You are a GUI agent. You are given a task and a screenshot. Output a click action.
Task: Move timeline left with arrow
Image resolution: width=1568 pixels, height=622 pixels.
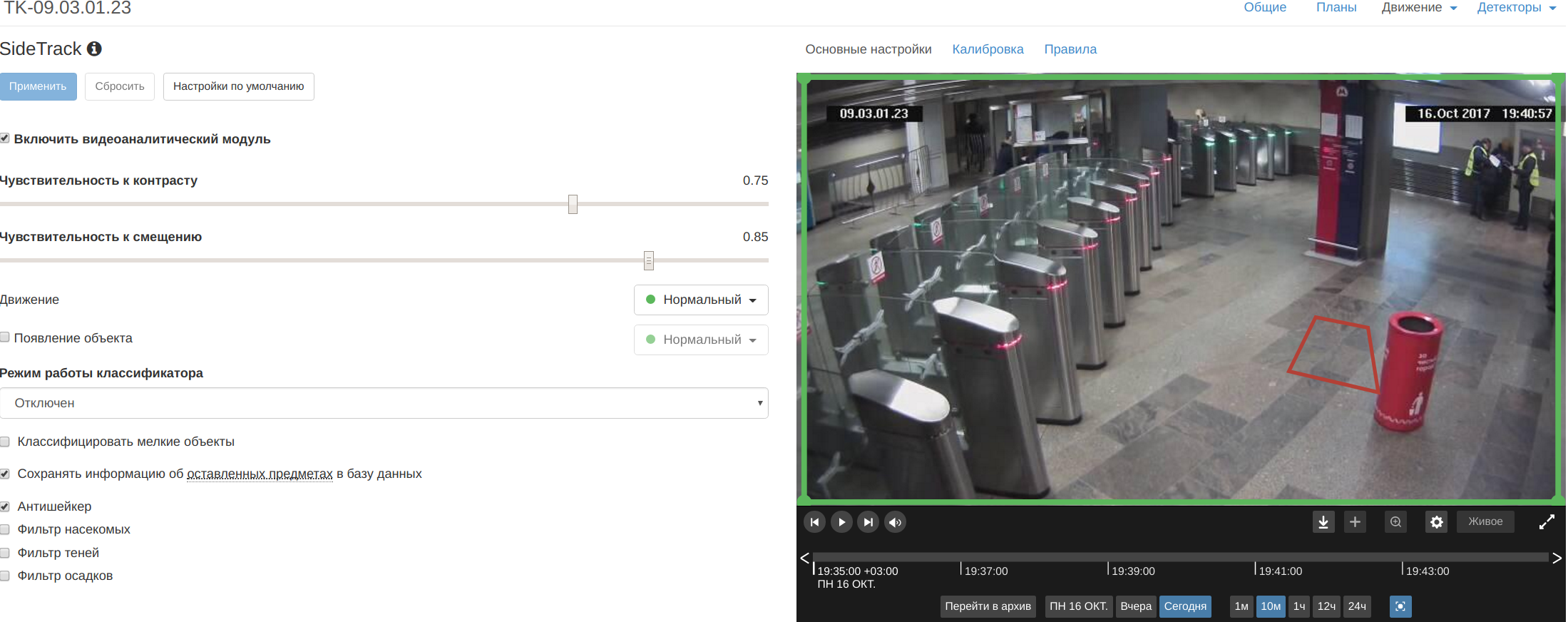tap(804, 558)
